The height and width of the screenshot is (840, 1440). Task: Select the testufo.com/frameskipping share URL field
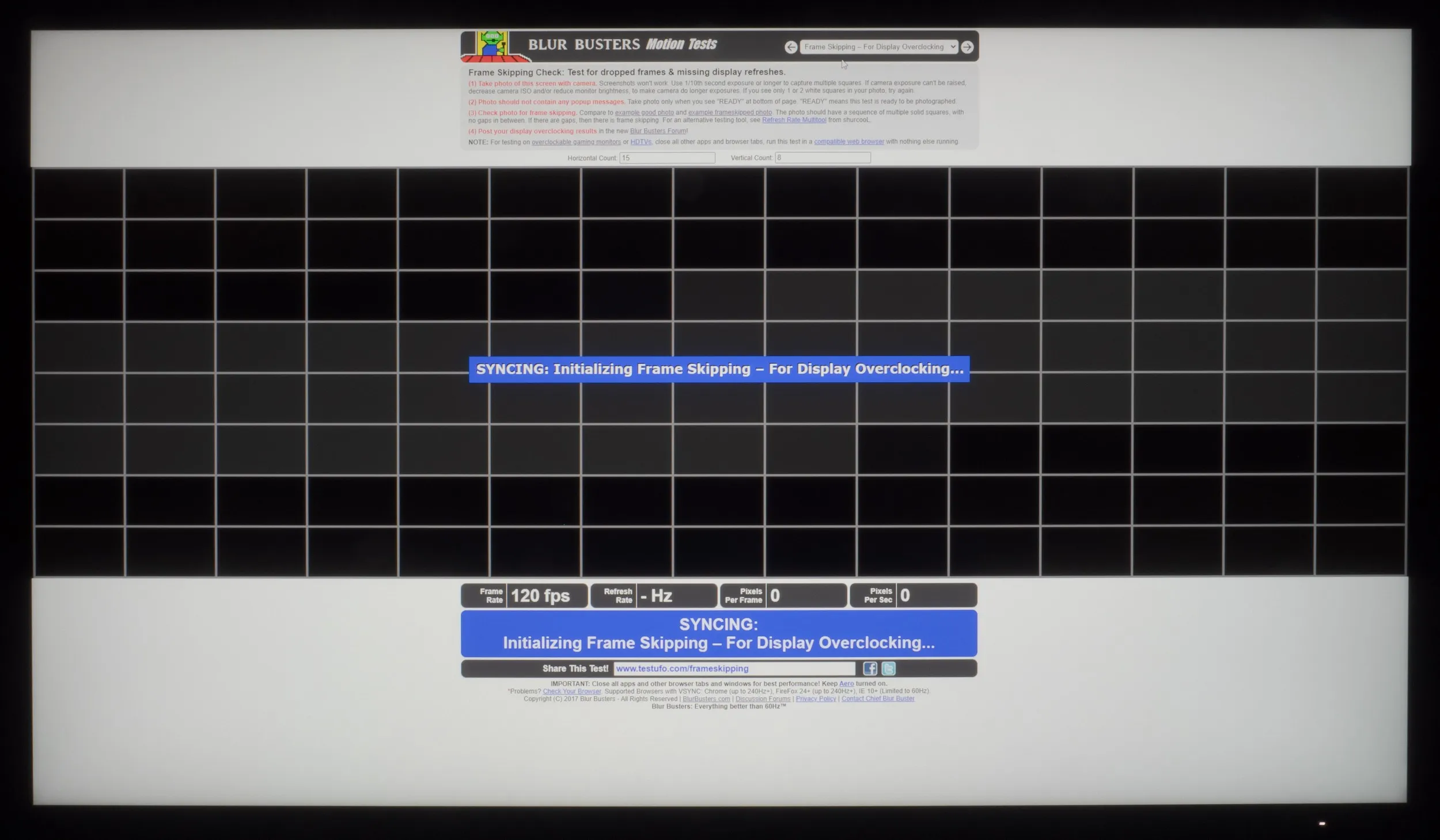734,668
